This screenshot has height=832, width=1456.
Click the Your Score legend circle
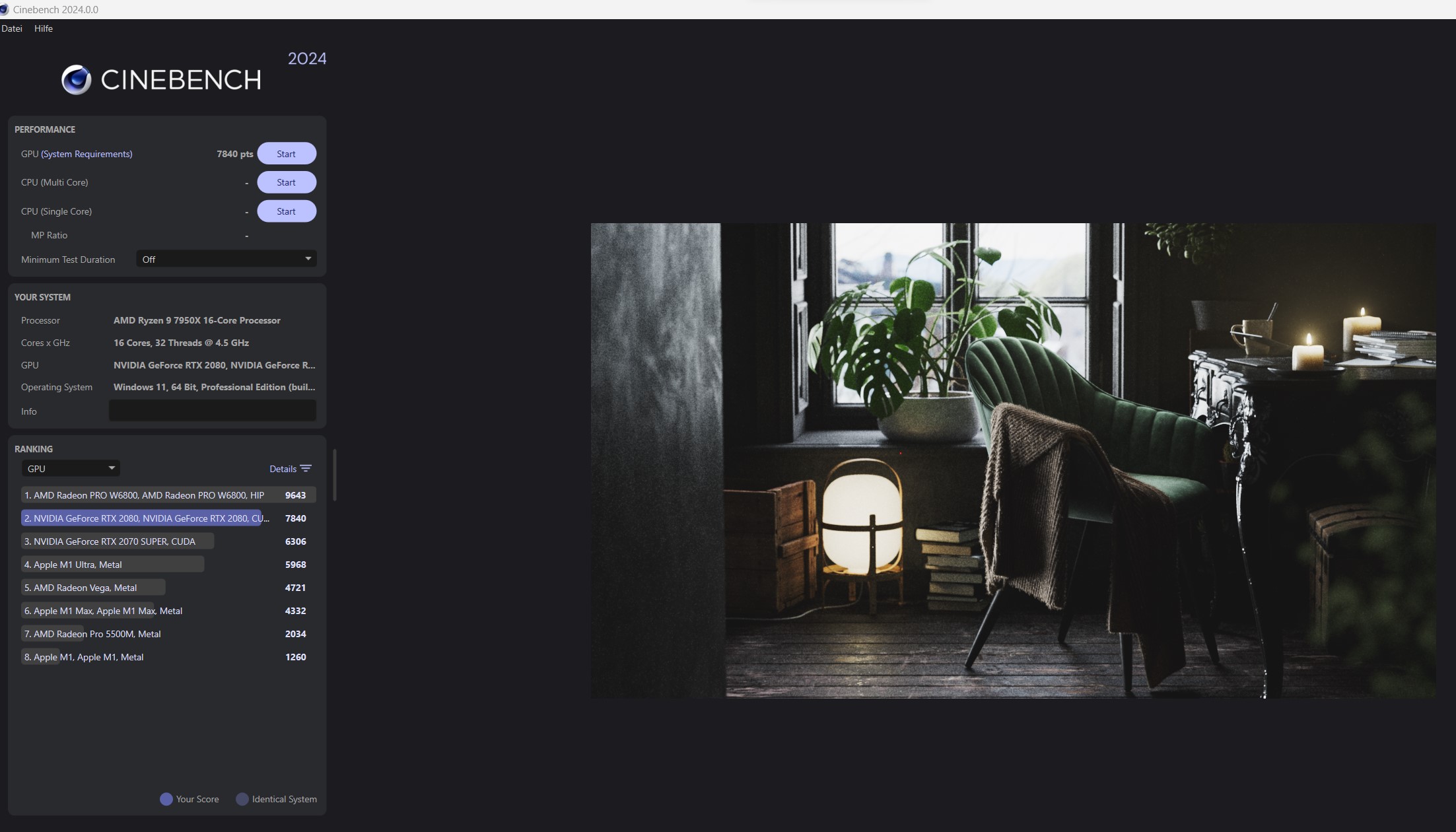point(166,799)
